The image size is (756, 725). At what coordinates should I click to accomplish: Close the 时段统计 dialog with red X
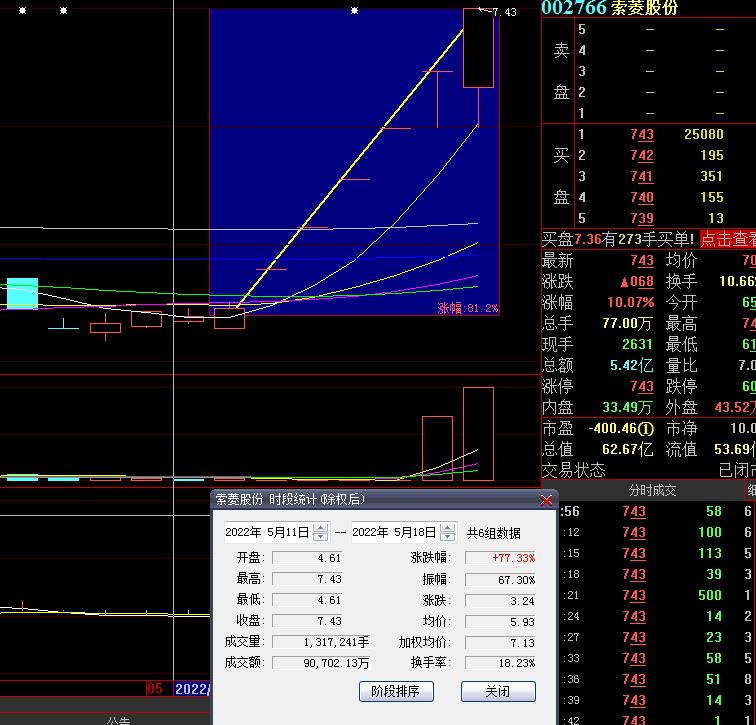click(x=546, y=500)
